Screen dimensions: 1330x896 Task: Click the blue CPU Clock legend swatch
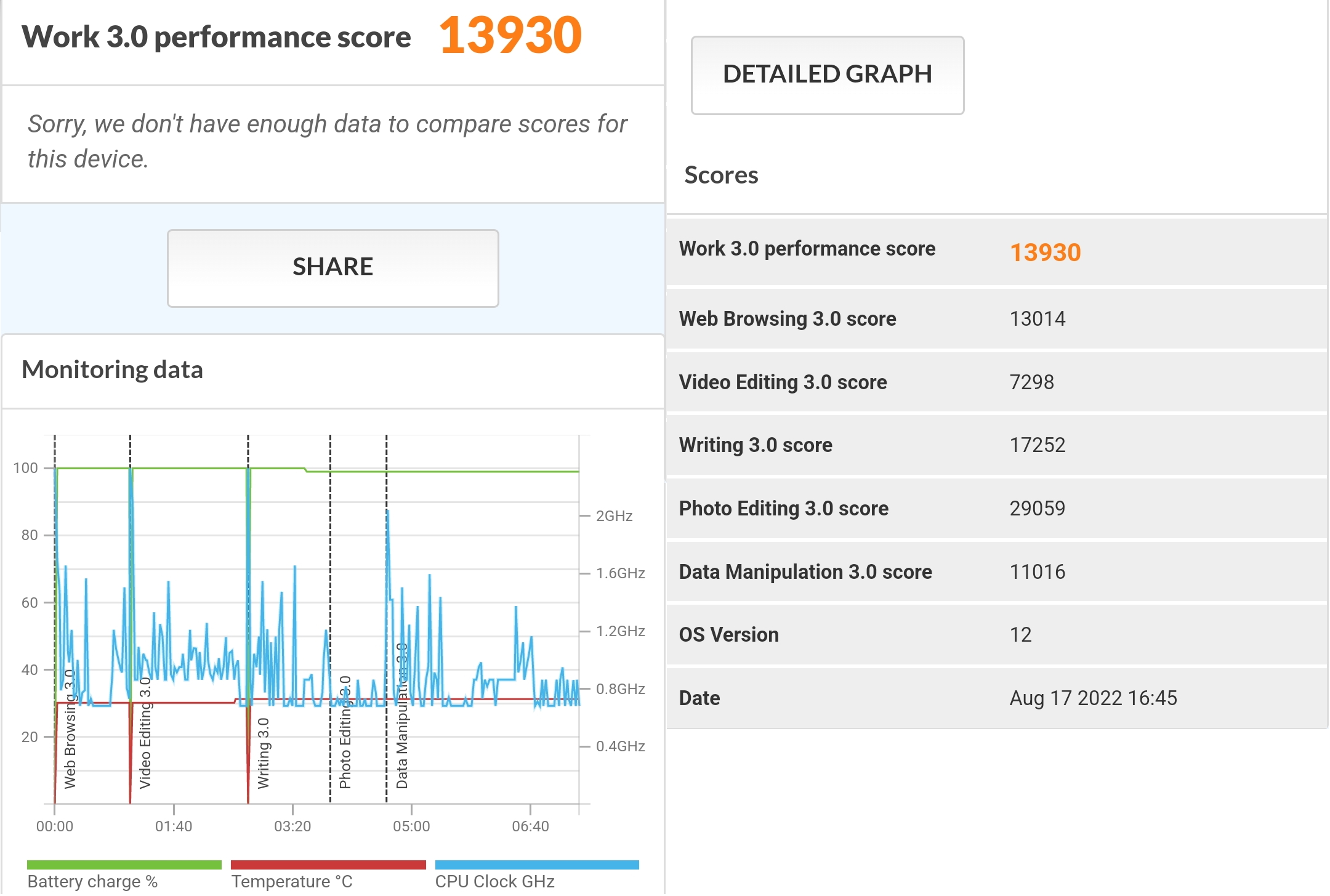pyautogui.click(x=537, y=865)
